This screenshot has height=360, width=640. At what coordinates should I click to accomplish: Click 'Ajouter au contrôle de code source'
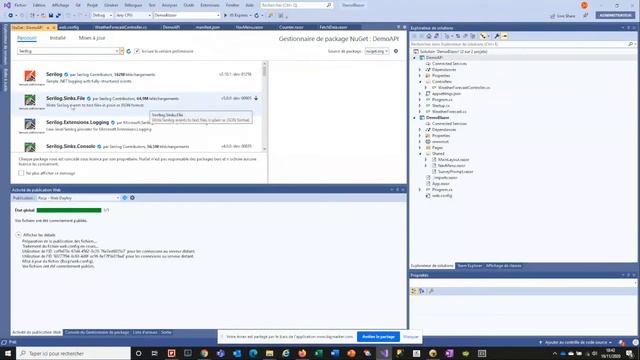(x=576, y=342)
